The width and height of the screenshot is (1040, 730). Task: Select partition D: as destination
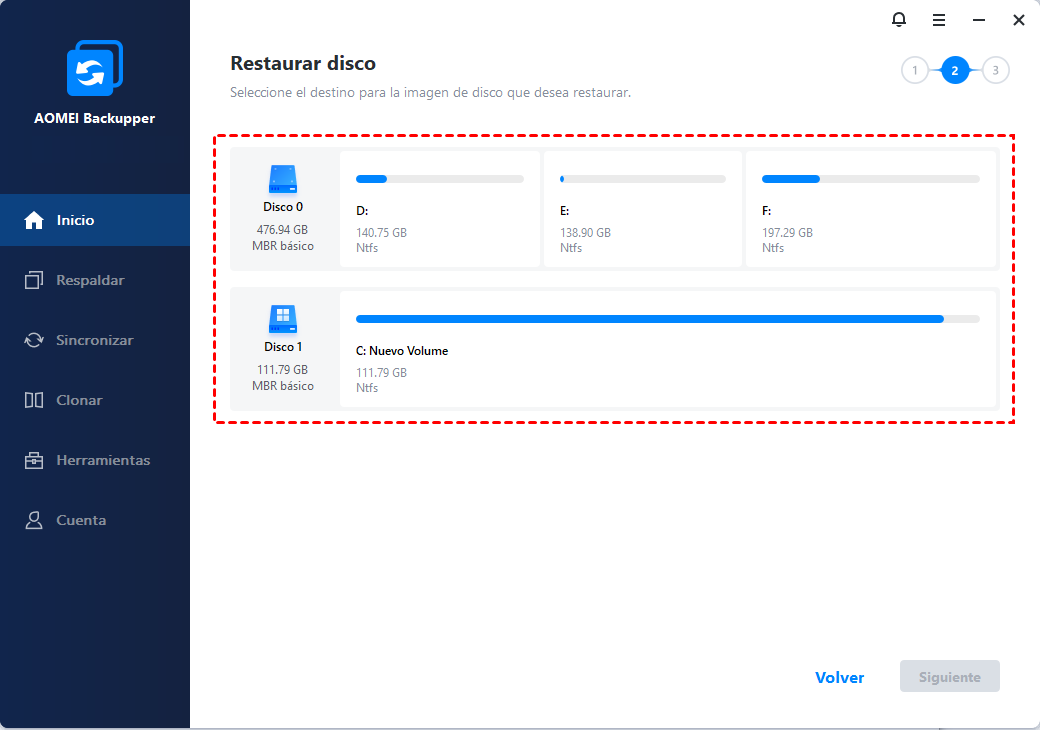pyautogui.click(x=439, y=210)
